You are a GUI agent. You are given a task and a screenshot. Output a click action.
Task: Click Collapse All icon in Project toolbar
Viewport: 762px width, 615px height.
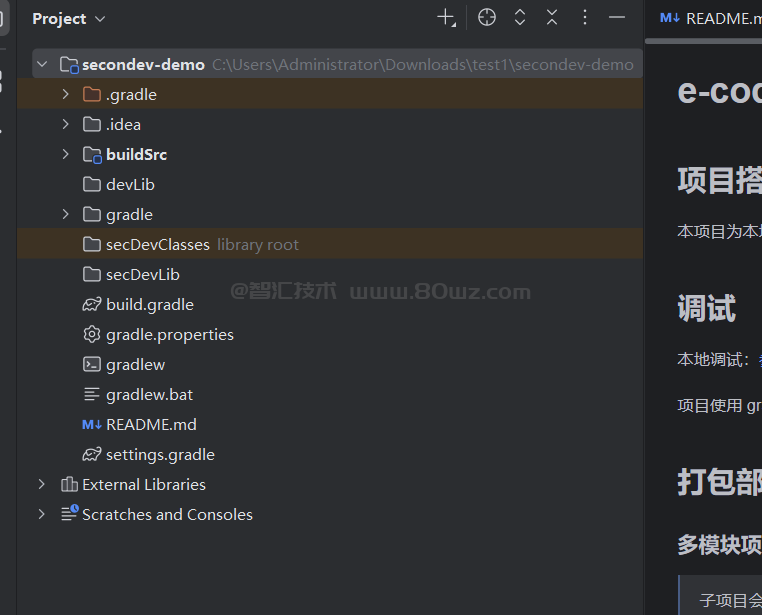click(x=552, y=18)
